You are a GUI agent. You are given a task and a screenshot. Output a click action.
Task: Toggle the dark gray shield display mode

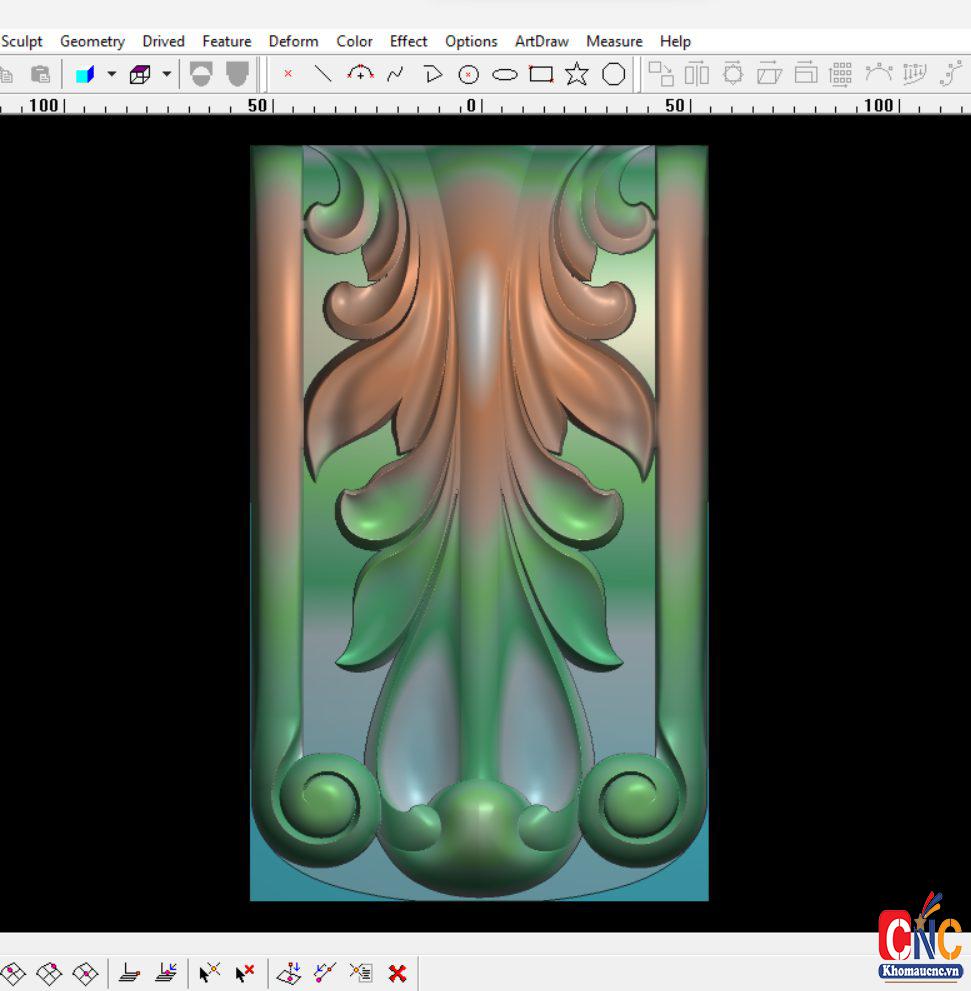coord(237,75)
